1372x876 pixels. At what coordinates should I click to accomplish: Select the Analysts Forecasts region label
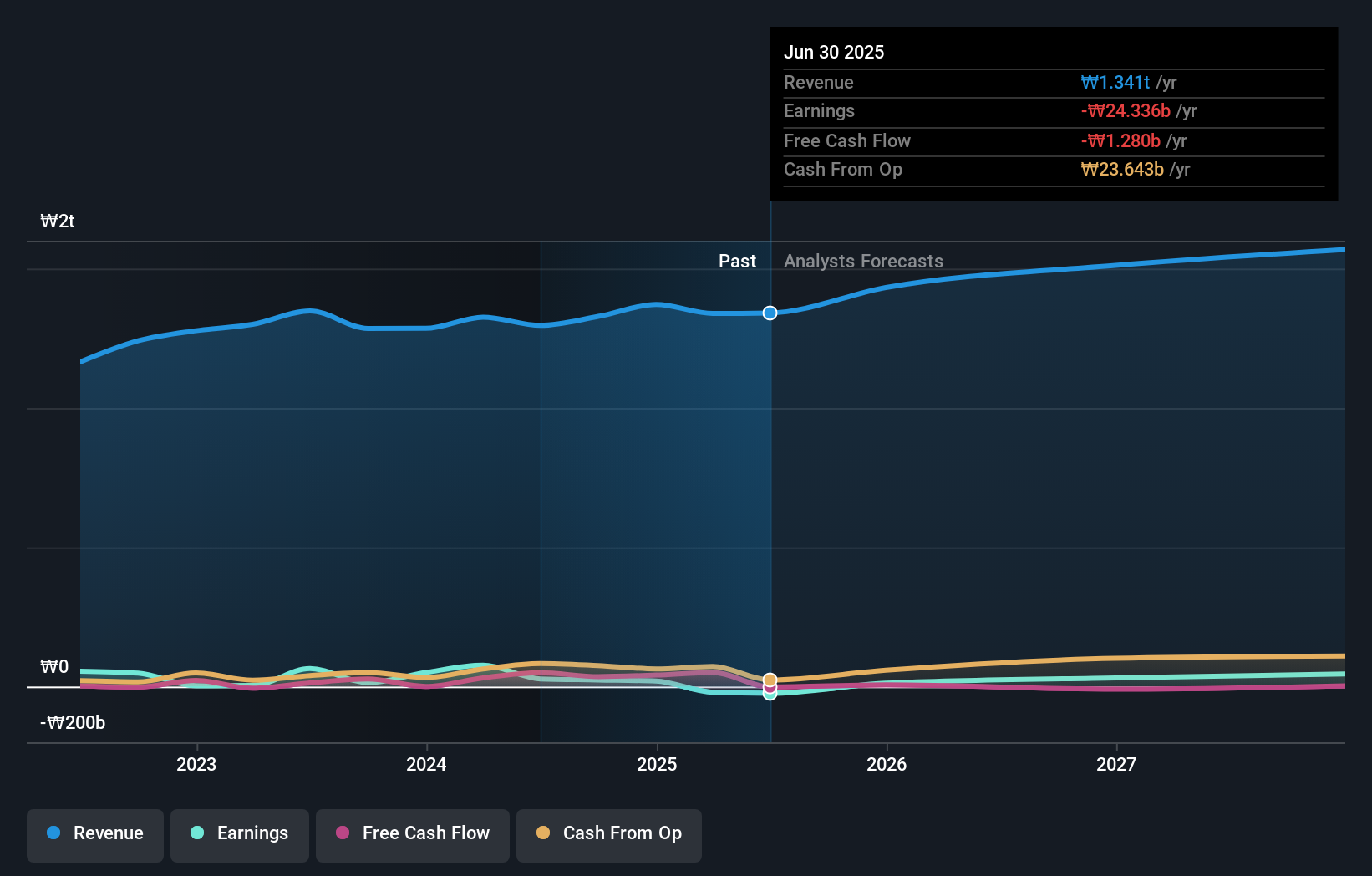point(863,261)
